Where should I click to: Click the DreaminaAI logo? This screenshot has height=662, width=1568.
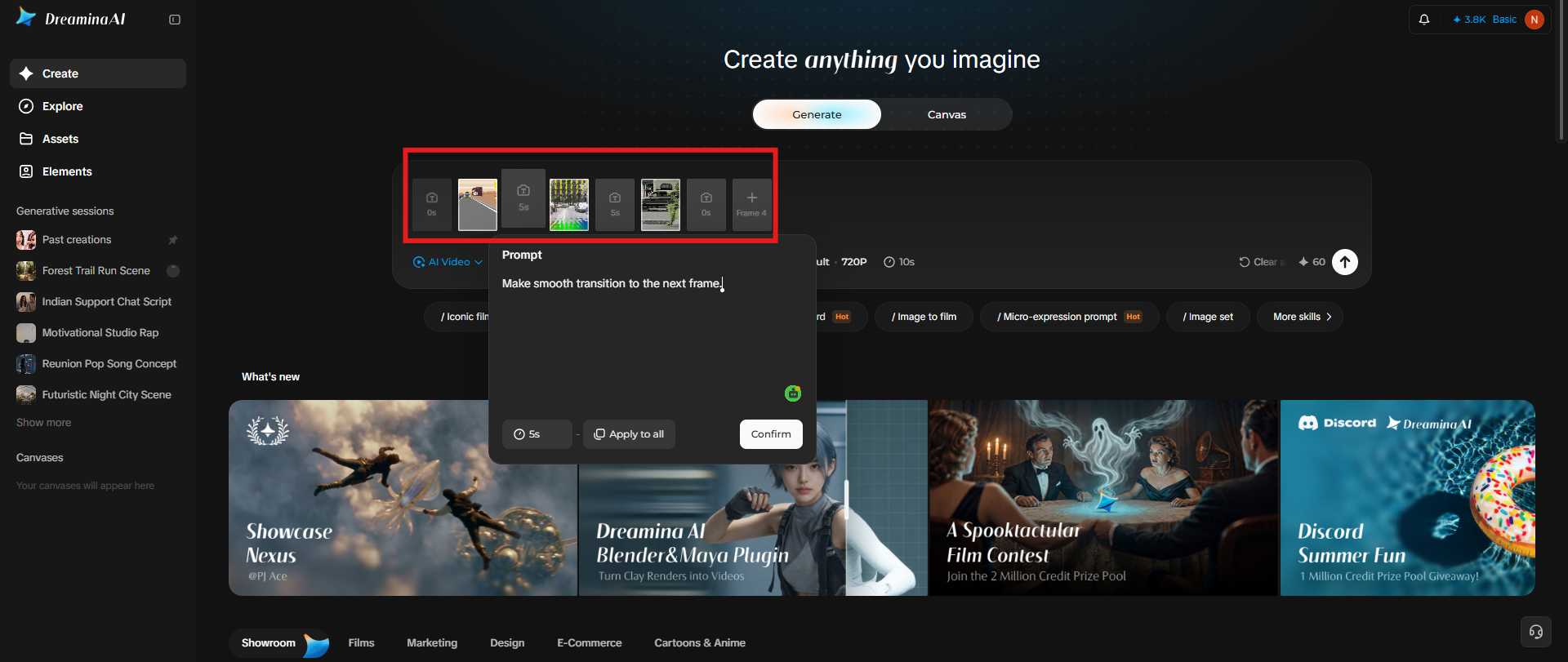71,18
